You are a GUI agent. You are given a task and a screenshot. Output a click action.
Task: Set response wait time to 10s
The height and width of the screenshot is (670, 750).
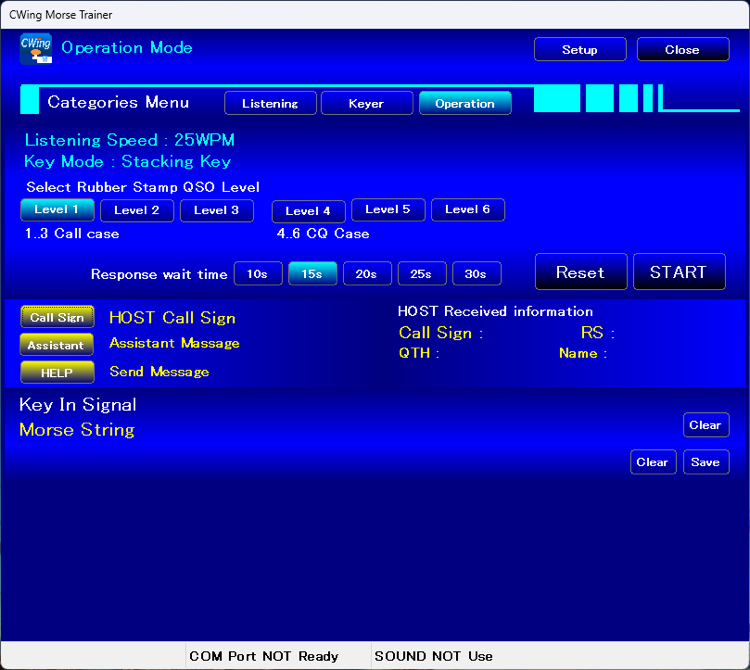(x=258, y=274)
